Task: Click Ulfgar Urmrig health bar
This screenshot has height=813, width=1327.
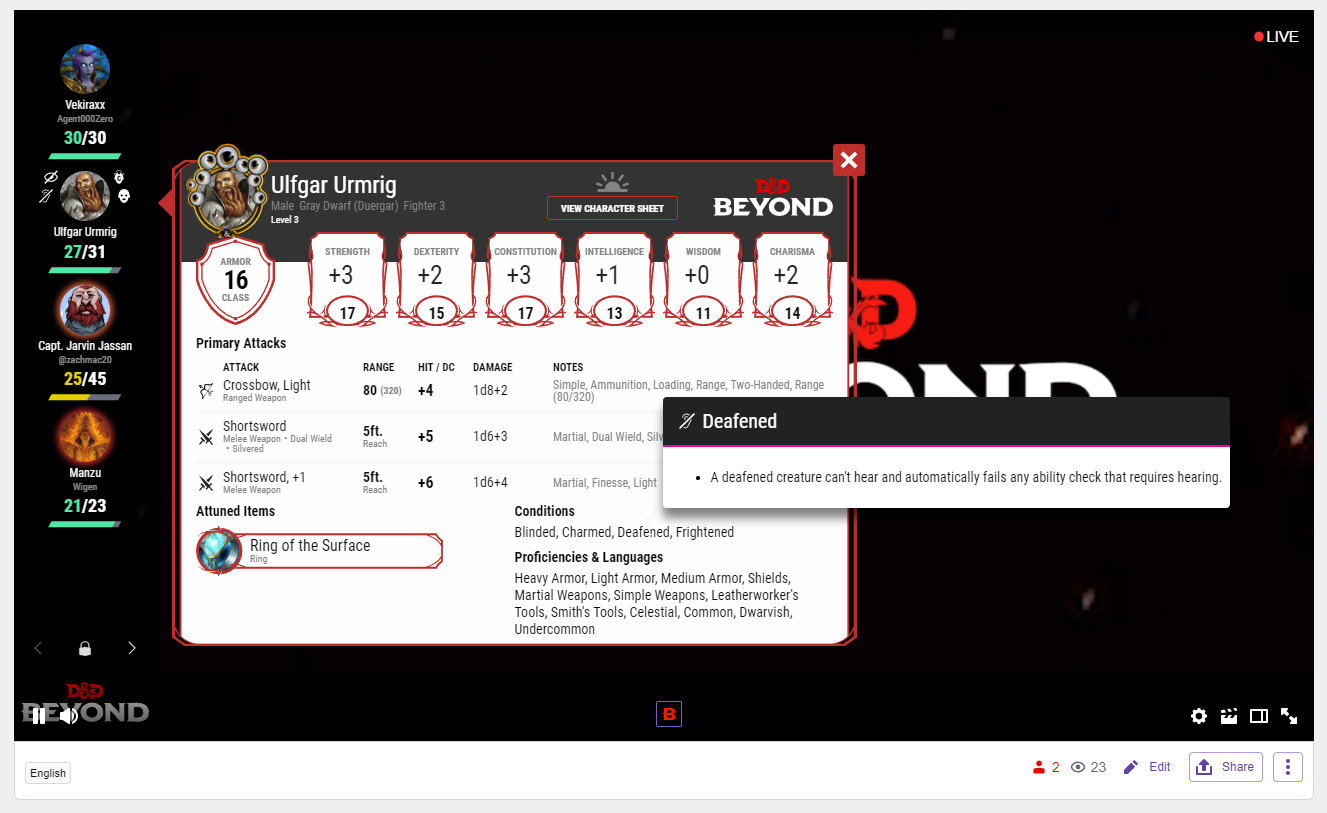Action: (x=85, y=270)
